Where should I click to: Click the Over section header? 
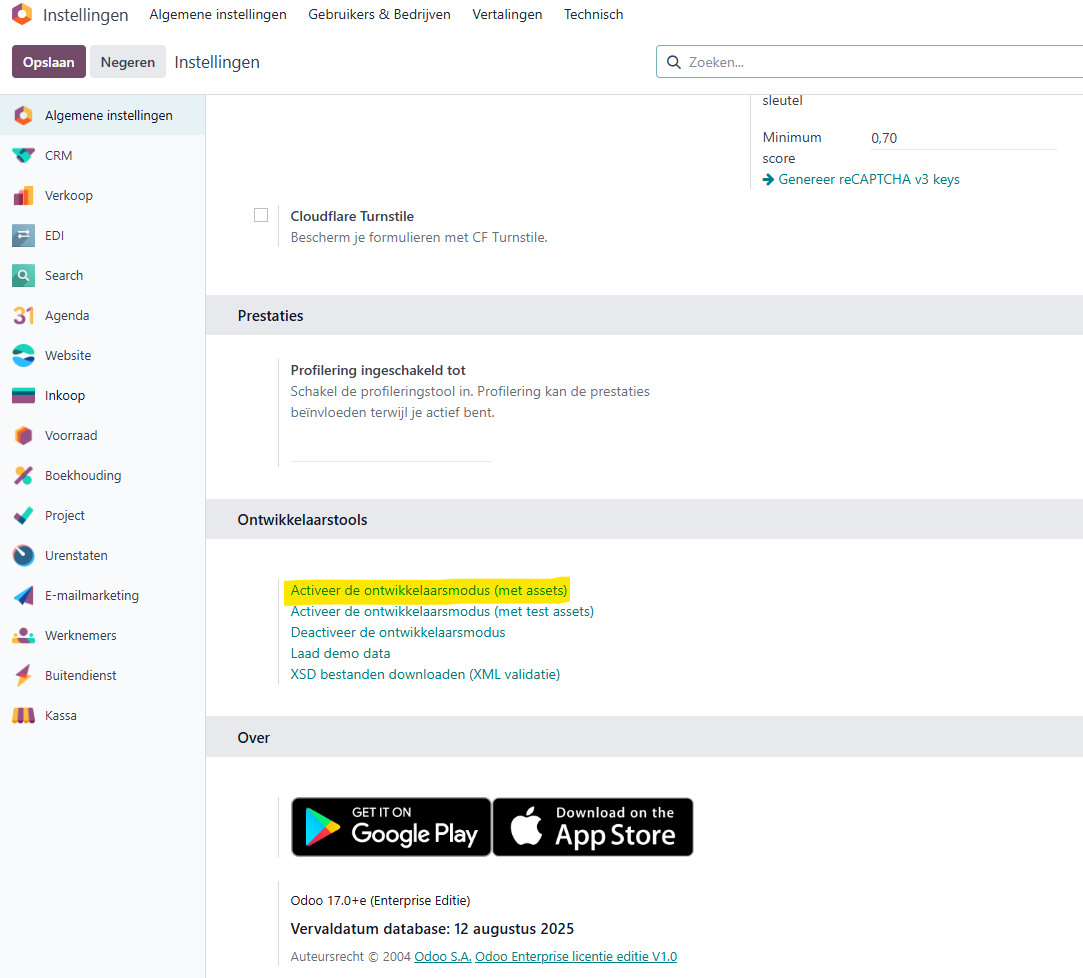coord(253,738)
